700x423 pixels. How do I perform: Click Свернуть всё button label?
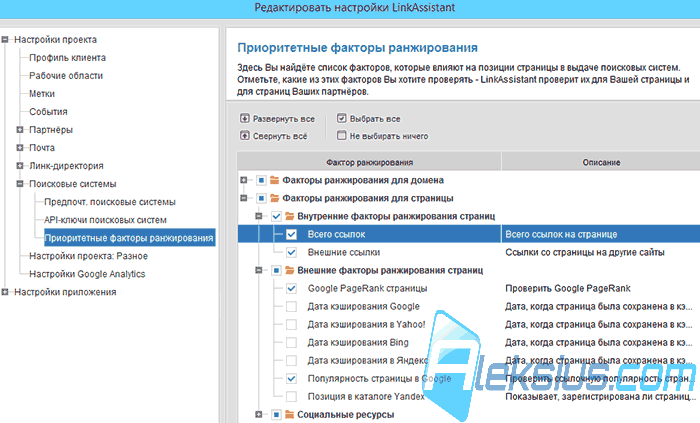(x=280, y=136)
